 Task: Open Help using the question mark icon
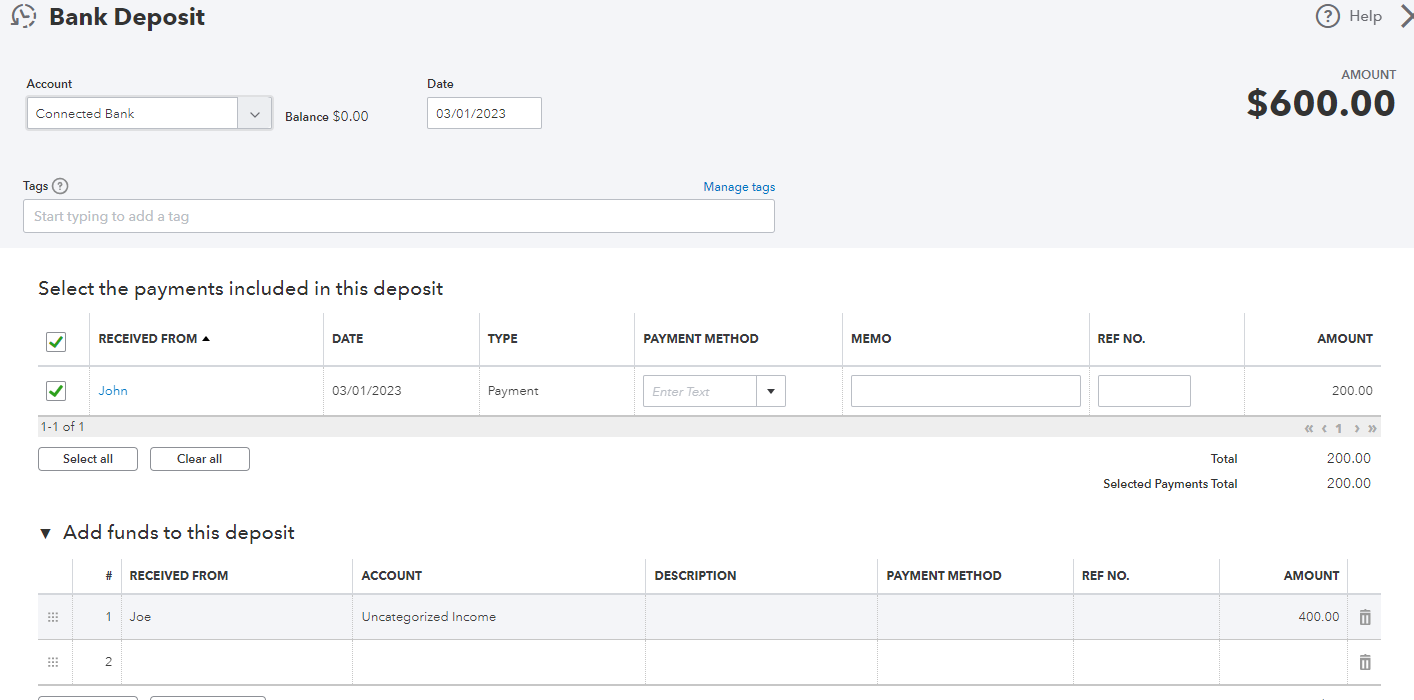(1327, 16)
